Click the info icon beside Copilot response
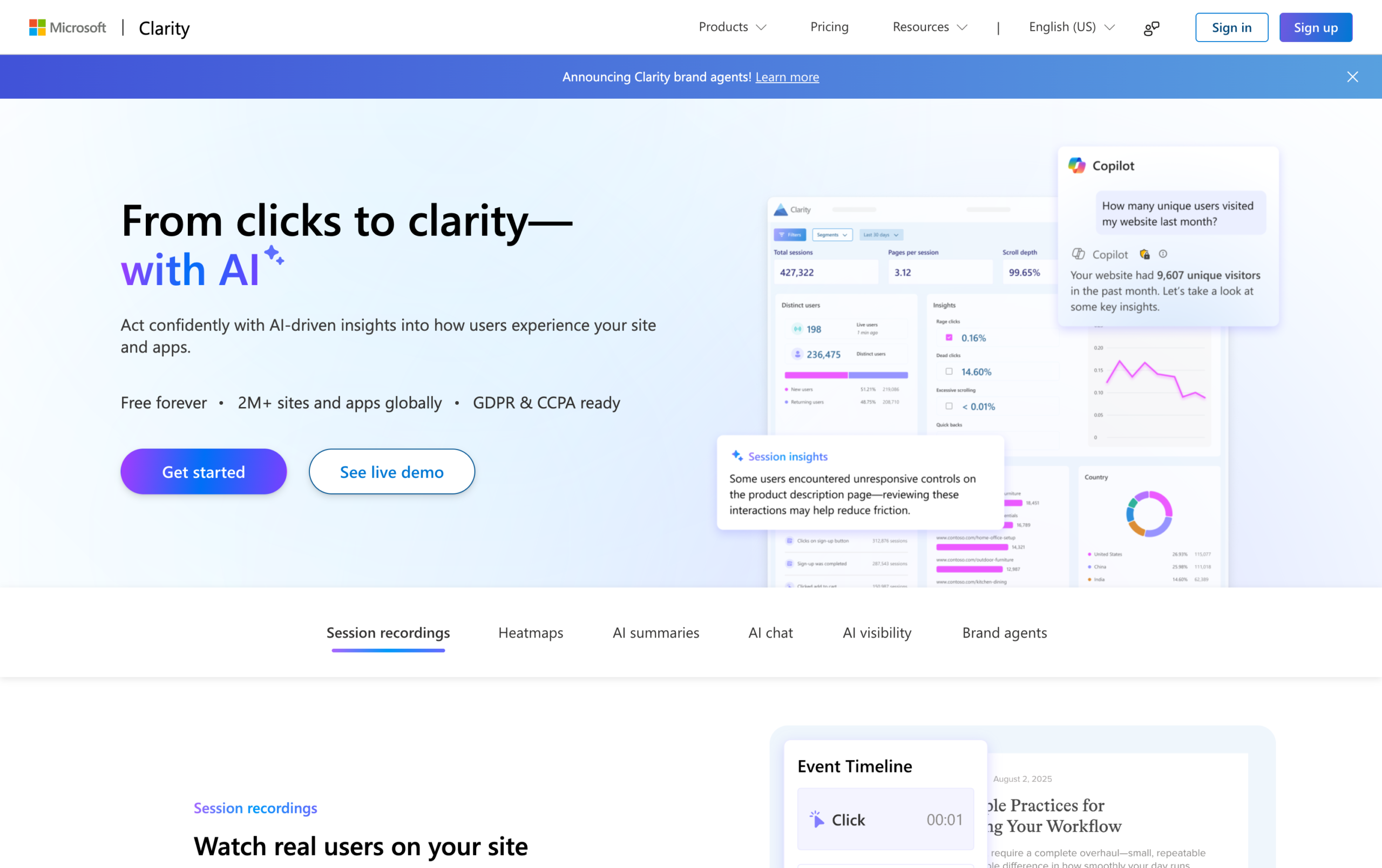 pos(1163,254)
